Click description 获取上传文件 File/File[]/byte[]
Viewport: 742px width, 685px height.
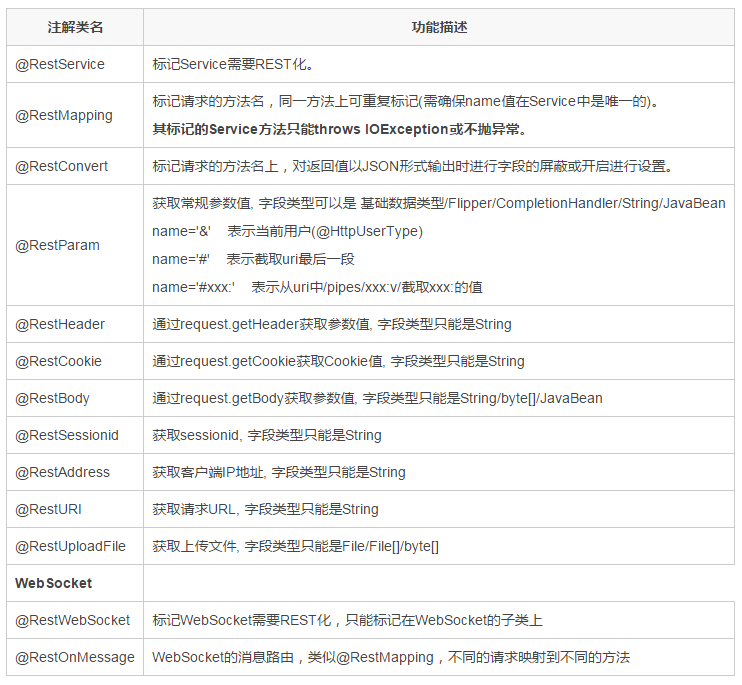coord(295,546)
